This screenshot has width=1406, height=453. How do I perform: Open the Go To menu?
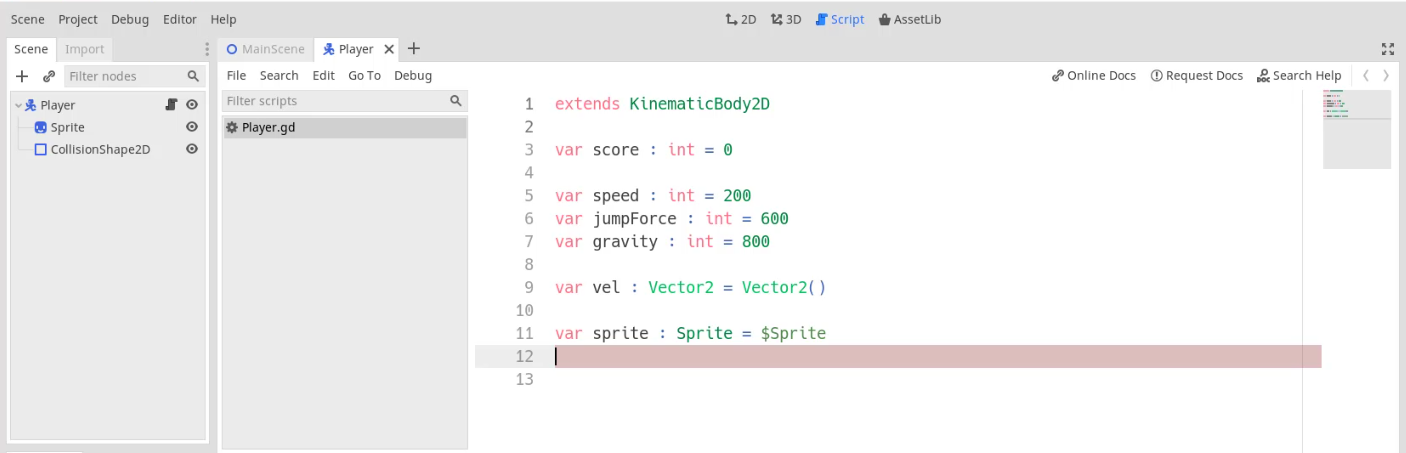point(364,75)
